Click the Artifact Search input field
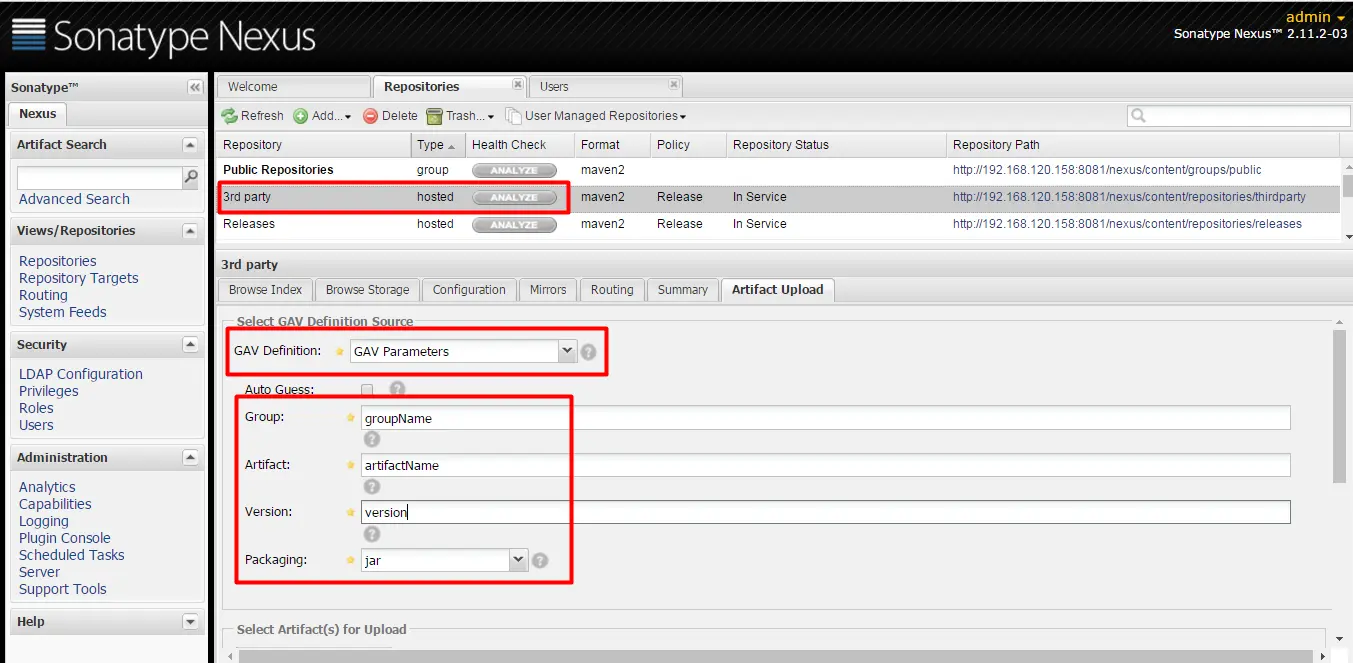This screenshot has width=1353, height=663. (100, 178)
